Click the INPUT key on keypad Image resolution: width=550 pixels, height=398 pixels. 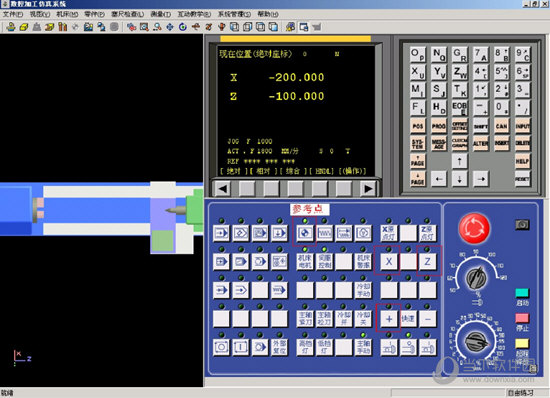click(522, 126)
